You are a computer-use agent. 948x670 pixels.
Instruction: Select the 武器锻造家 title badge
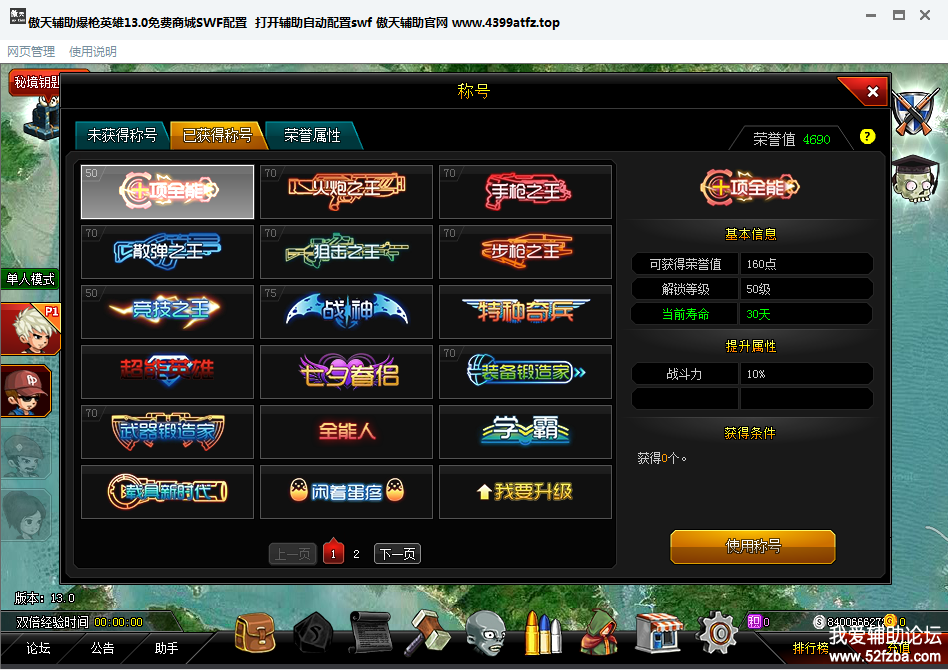click(x=167, y=431)
